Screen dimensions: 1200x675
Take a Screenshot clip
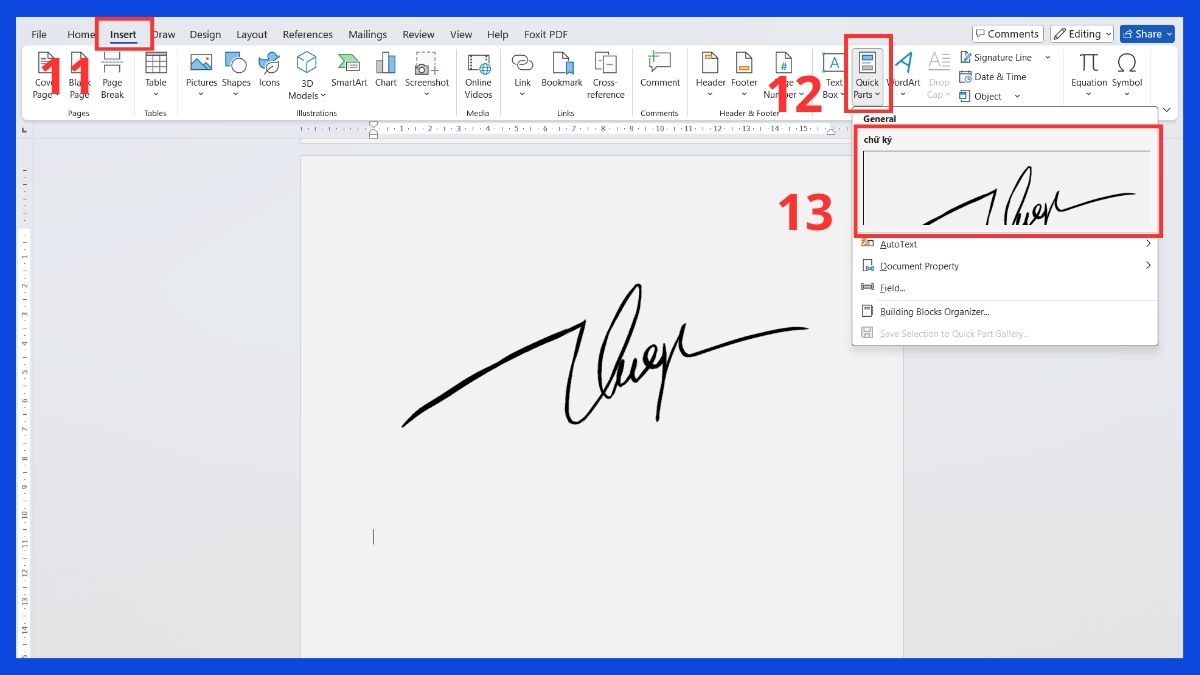[427, 75]
